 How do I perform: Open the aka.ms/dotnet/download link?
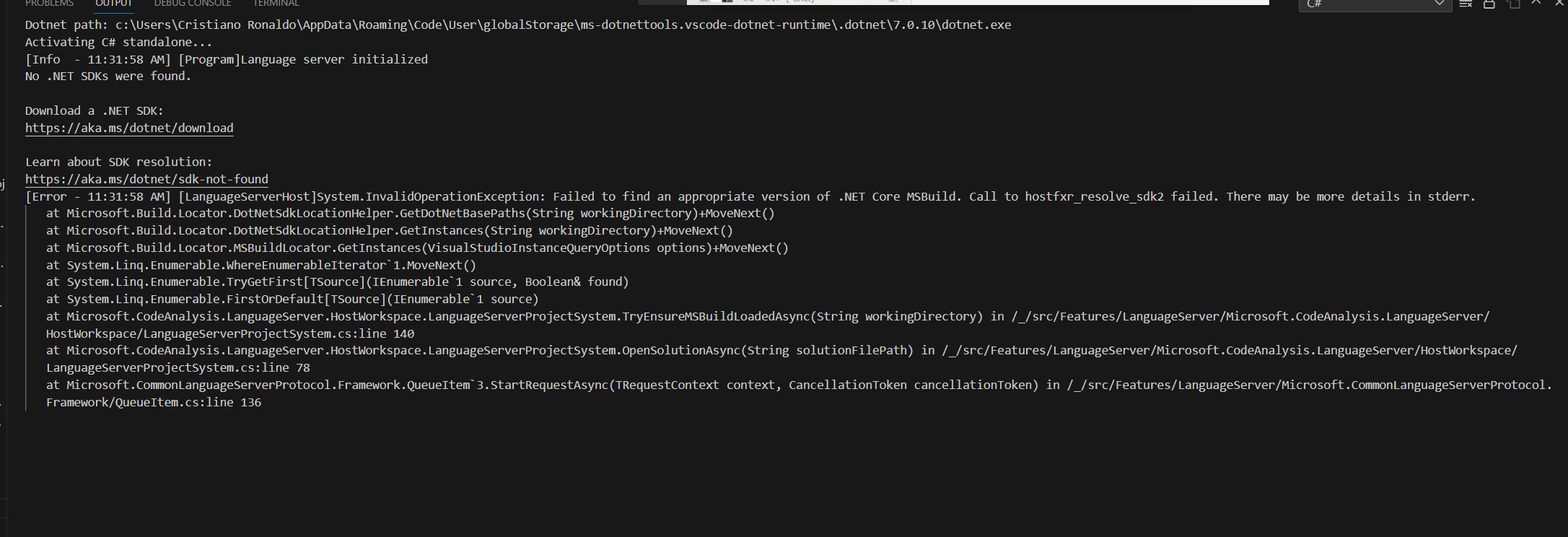click(129, 128)
